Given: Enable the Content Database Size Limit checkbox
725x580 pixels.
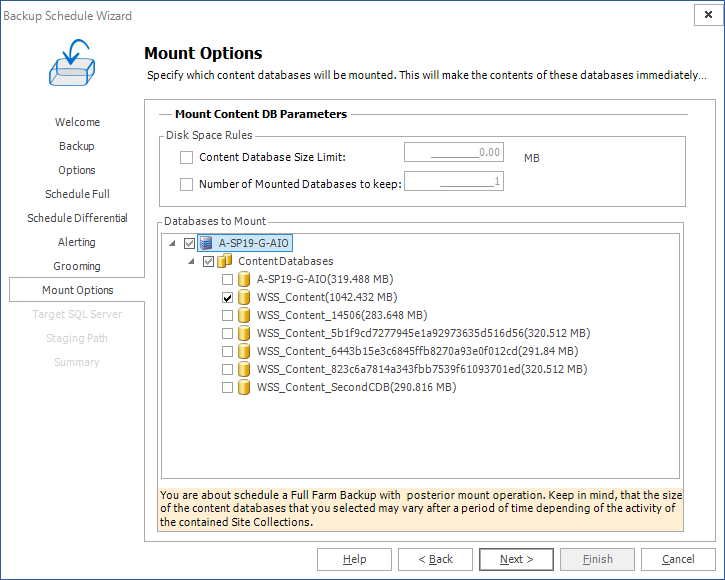Looking at the screenshot, I should (x=186, y=157).
